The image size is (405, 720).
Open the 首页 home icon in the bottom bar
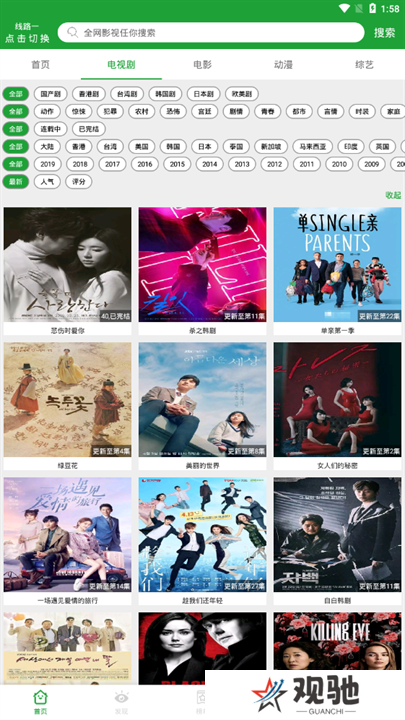tap(40, 698)
